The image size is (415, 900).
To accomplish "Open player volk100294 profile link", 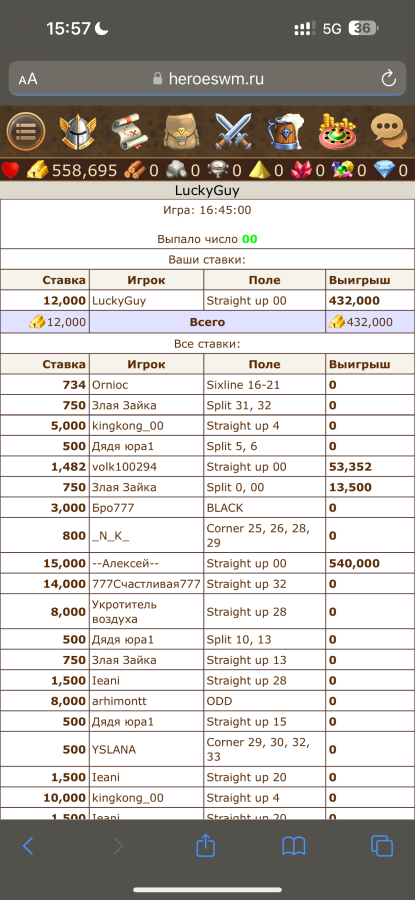I will [119, 467].
